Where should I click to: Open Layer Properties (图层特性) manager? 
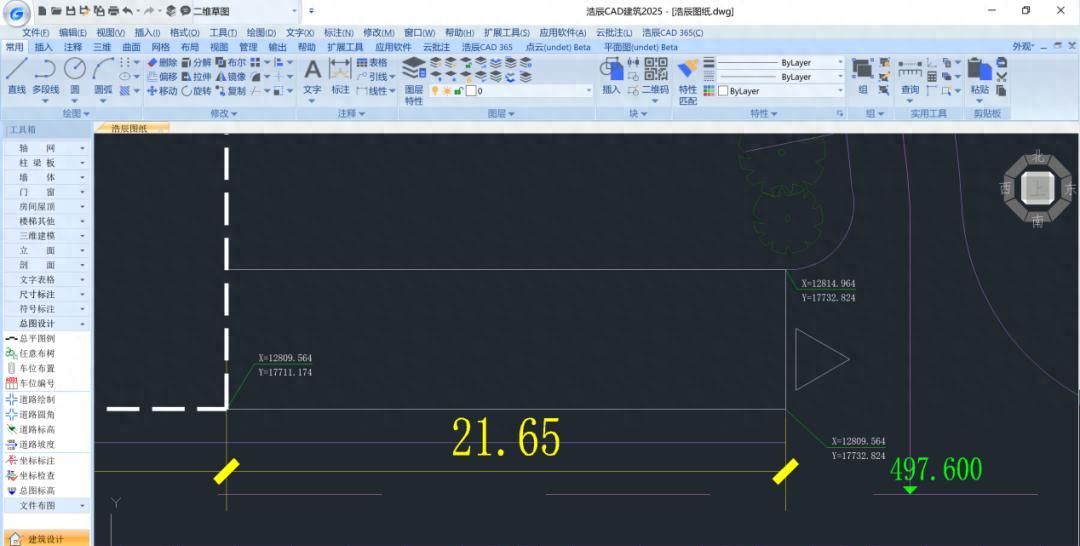pos(414,79)
